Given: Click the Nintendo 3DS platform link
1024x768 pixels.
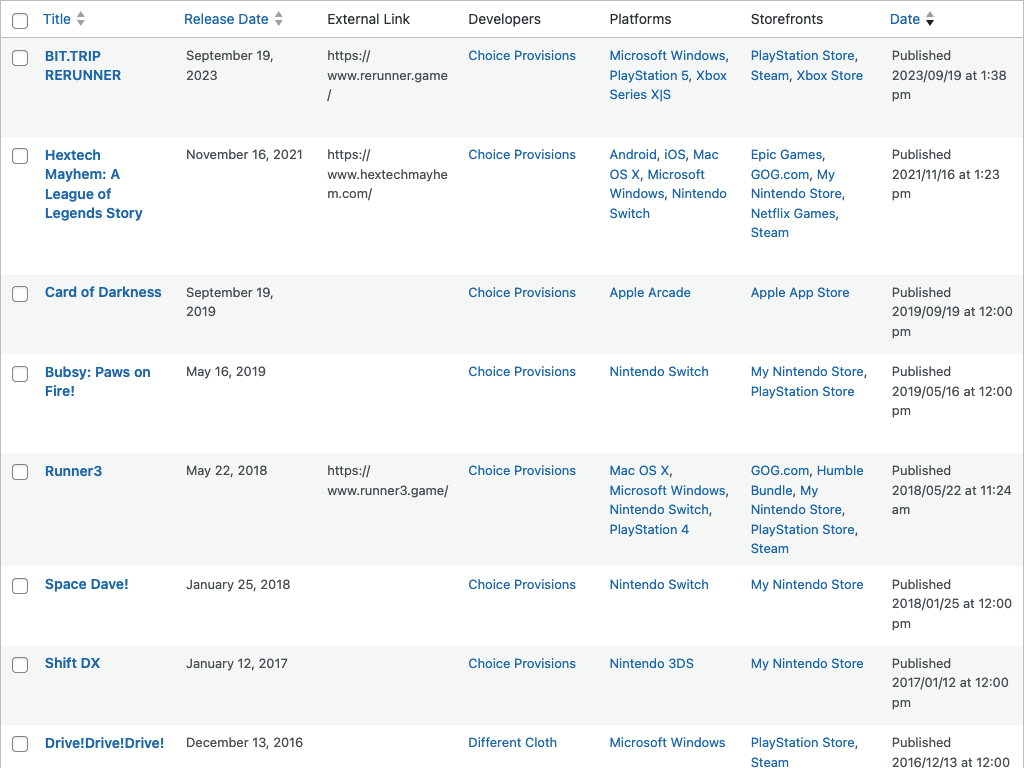Looking at the screenshot, I should 651,663.
